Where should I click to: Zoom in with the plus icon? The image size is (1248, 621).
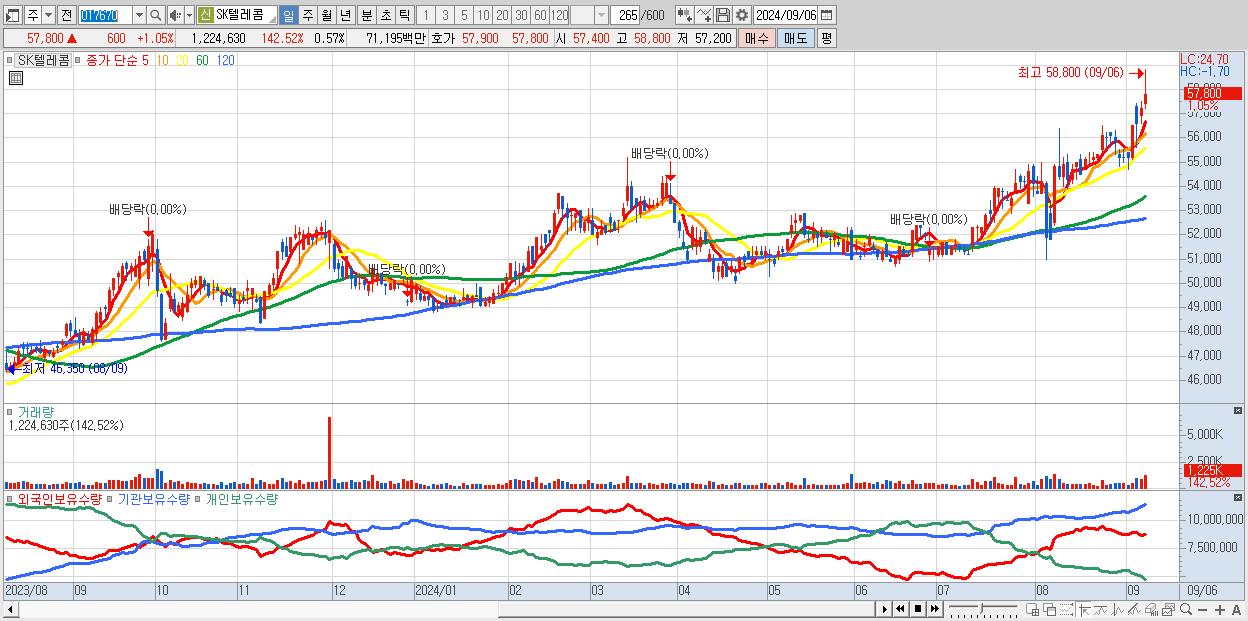pyautogui.click(x=1220, y=610)
